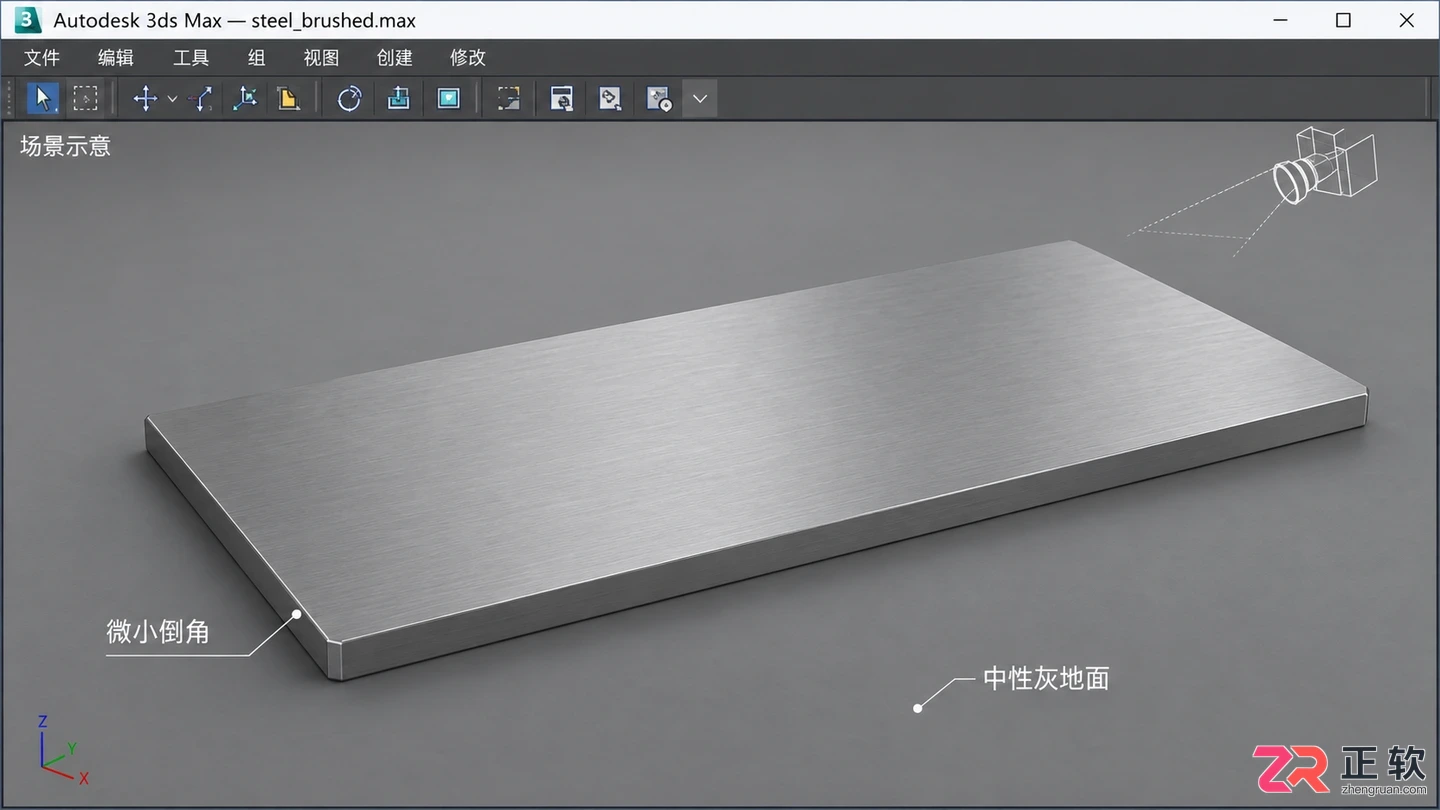Image resolution: width=1440 pixels, height=810 pixels.
Task: Click the paint bucket material icon
Action: point(610,98)
